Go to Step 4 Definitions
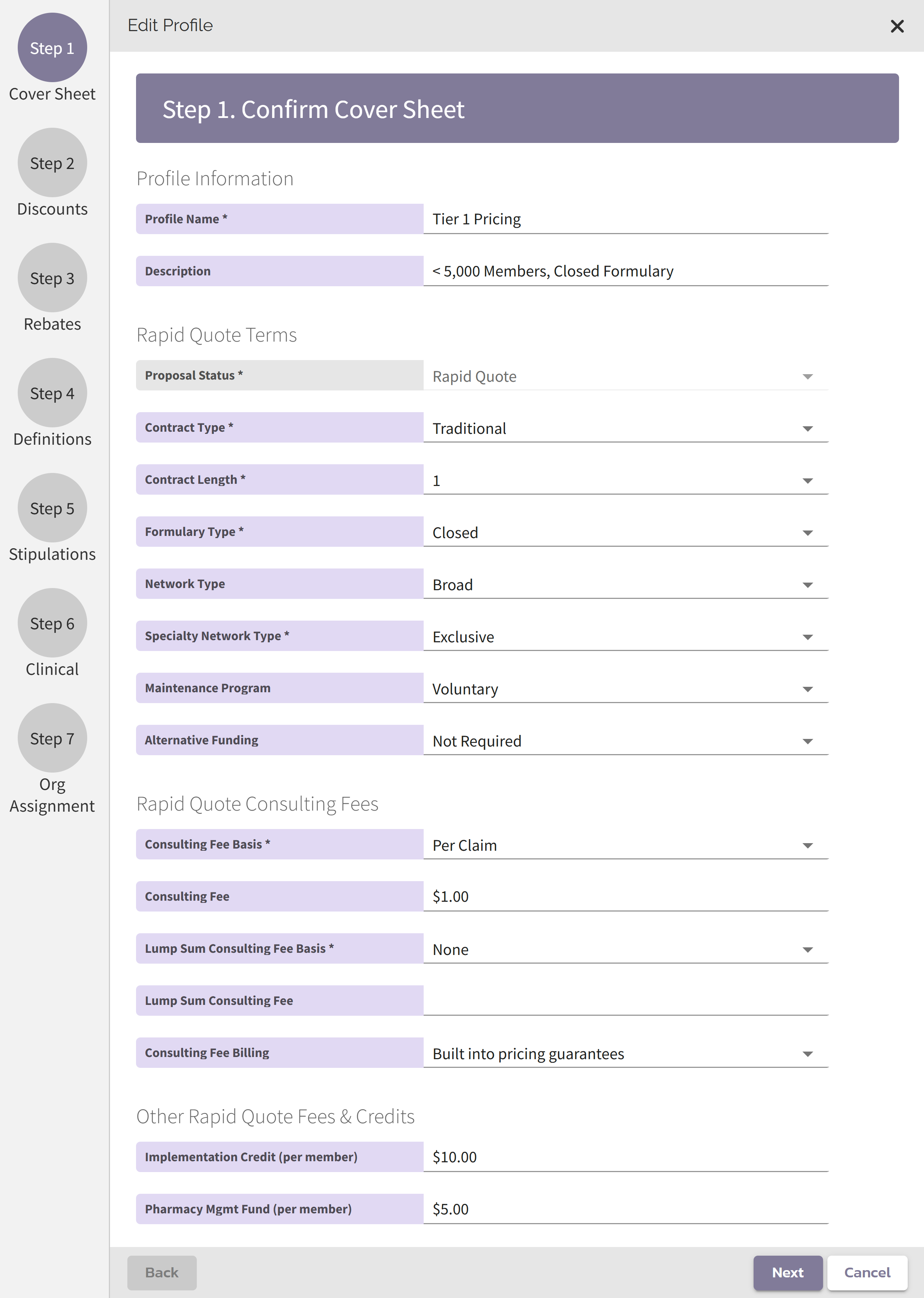The width and height of the screenshot is (924, 1298). coord(52,393)
